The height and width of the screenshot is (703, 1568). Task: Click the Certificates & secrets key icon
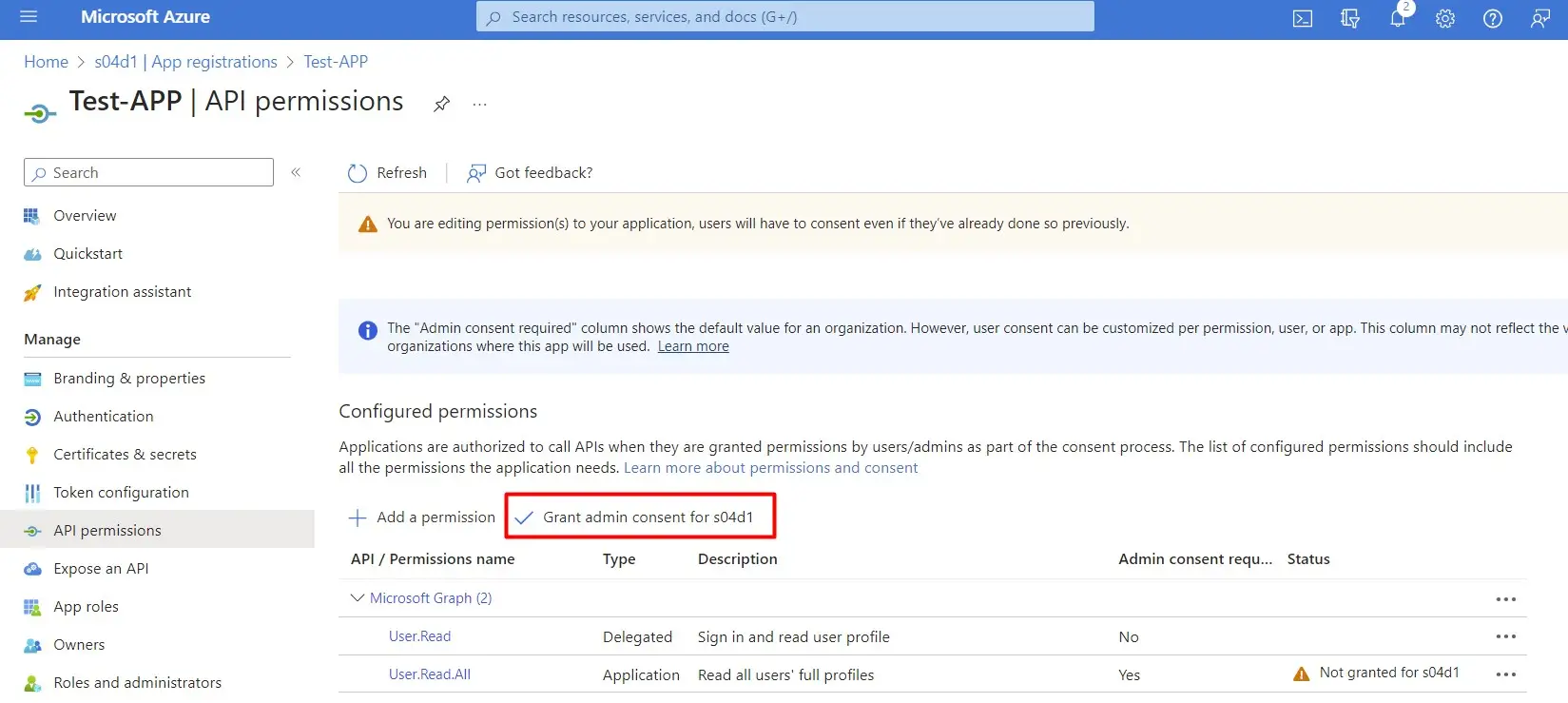32,455
